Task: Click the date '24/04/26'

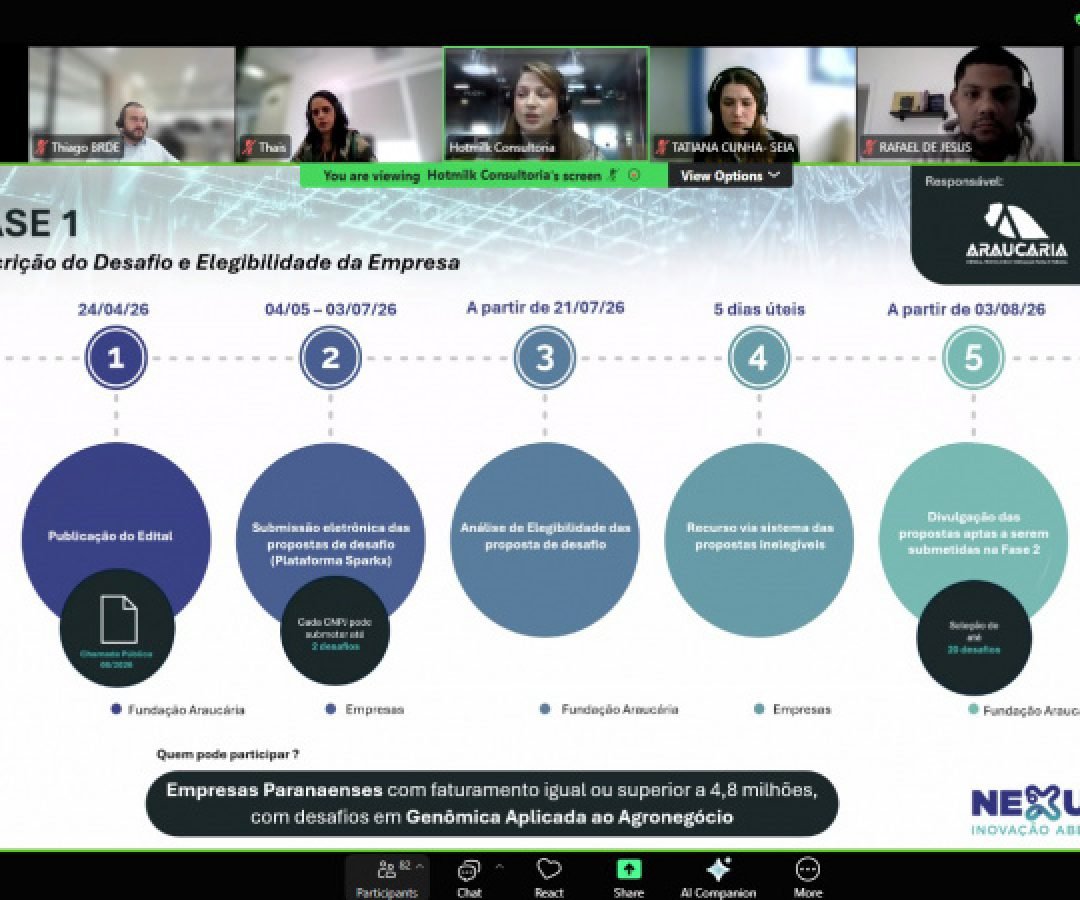Action: pyautogui.click(x=113, y=309)
